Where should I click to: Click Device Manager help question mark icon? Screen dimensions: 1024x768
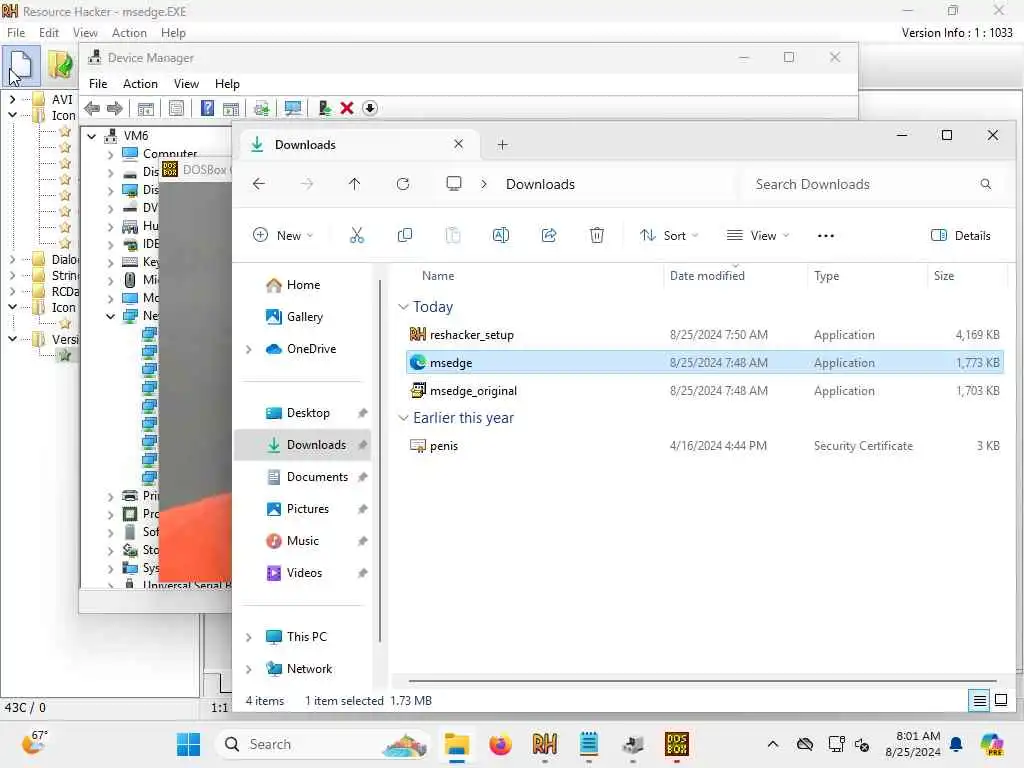(207, 108)
